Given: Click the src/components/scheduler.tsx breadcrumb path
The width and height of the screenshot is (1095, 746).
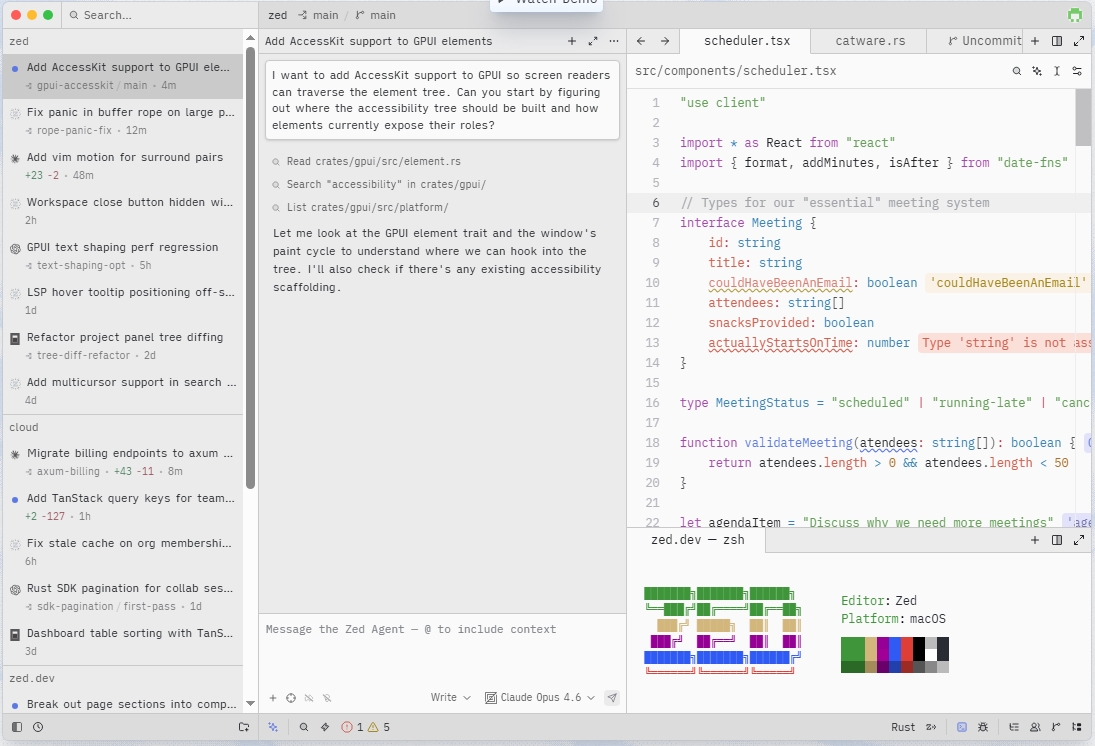Looking at the screenshot, I should click(735, 71).
